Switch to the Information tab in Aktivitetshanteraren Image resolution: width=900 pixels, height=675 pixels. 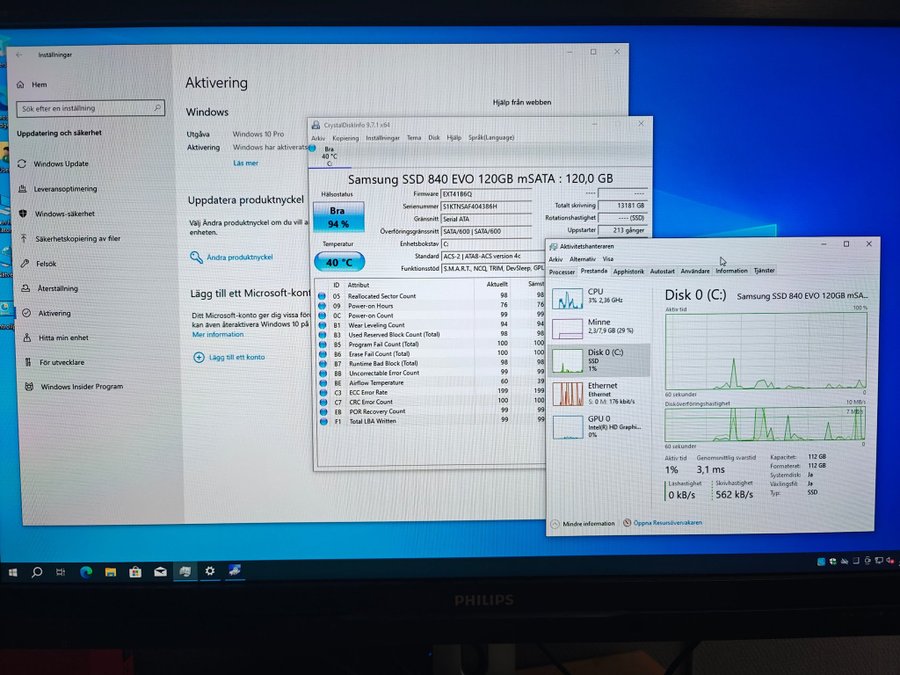tap(731, 270)
